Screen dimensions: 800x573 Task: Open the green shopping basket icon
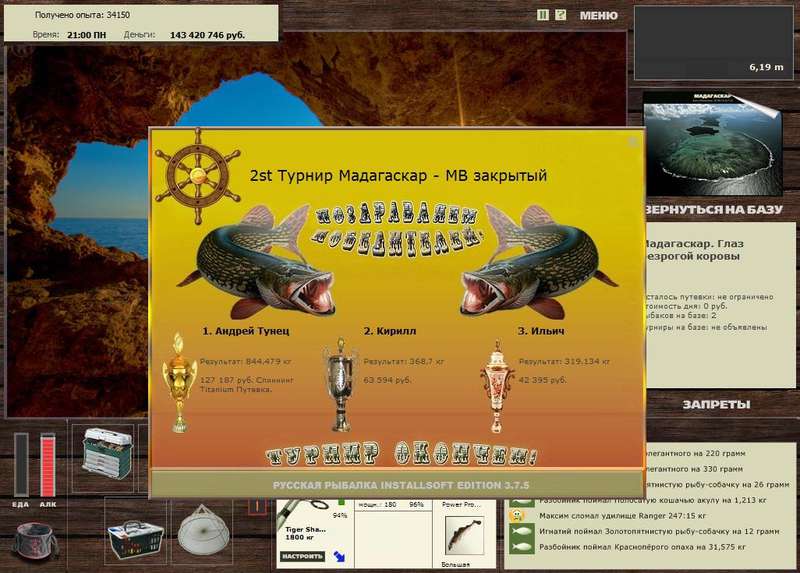[136, 540]
